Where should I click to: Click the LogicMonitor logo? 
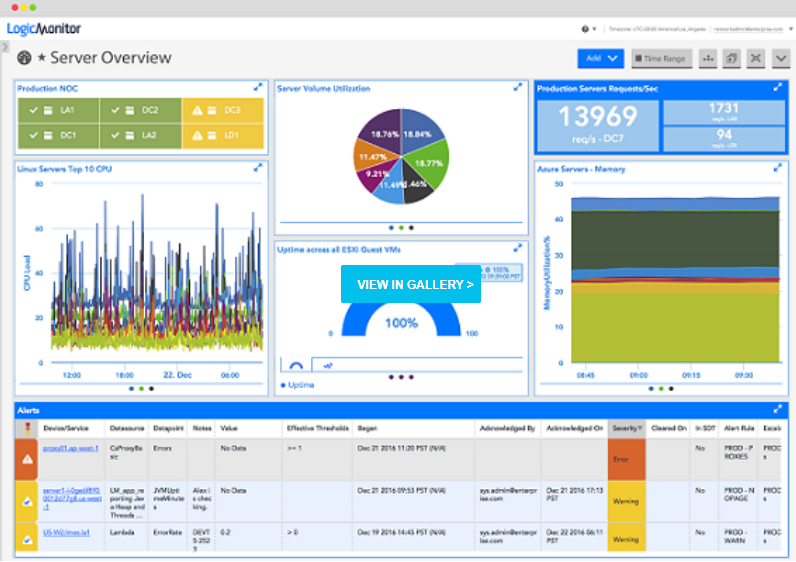point(44,28)
